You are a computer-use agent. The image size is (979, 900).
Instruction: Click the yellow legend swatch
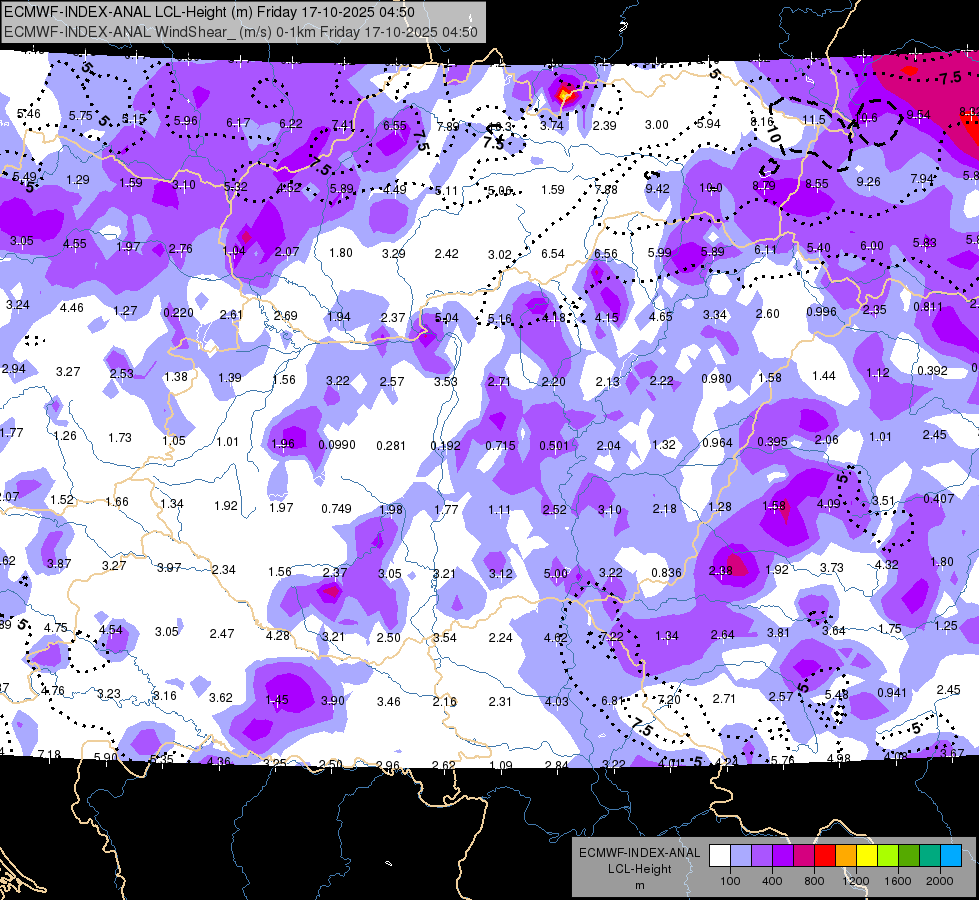867,856
